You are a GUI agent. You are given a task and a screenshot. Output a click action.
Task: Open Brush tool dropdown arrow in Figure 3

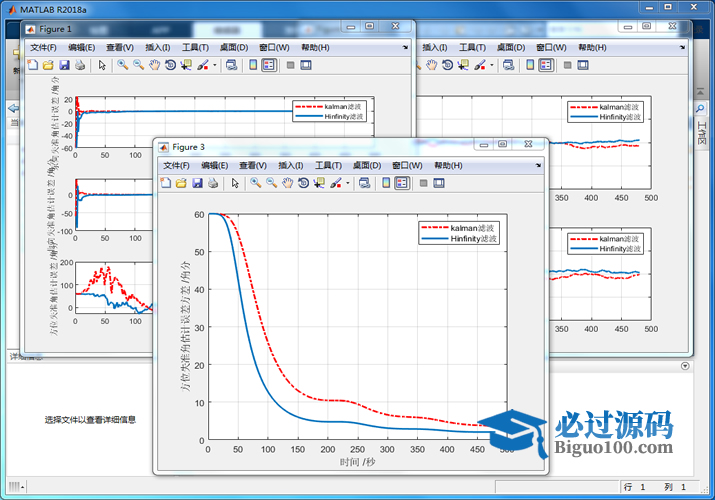[346, 183]
